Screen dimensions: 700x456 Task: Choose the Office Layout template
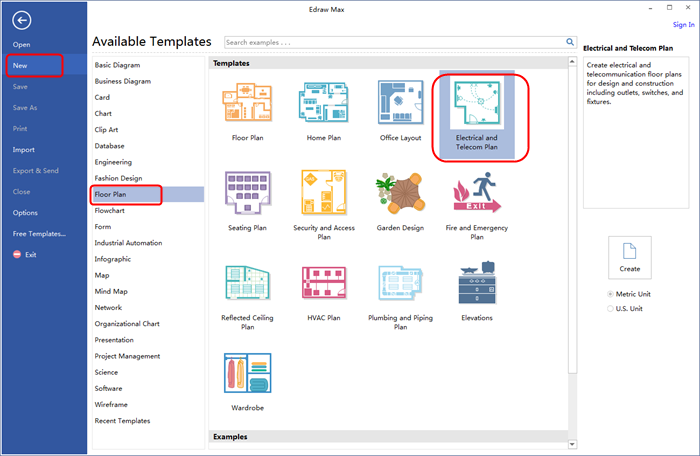[x=400, y=103]
